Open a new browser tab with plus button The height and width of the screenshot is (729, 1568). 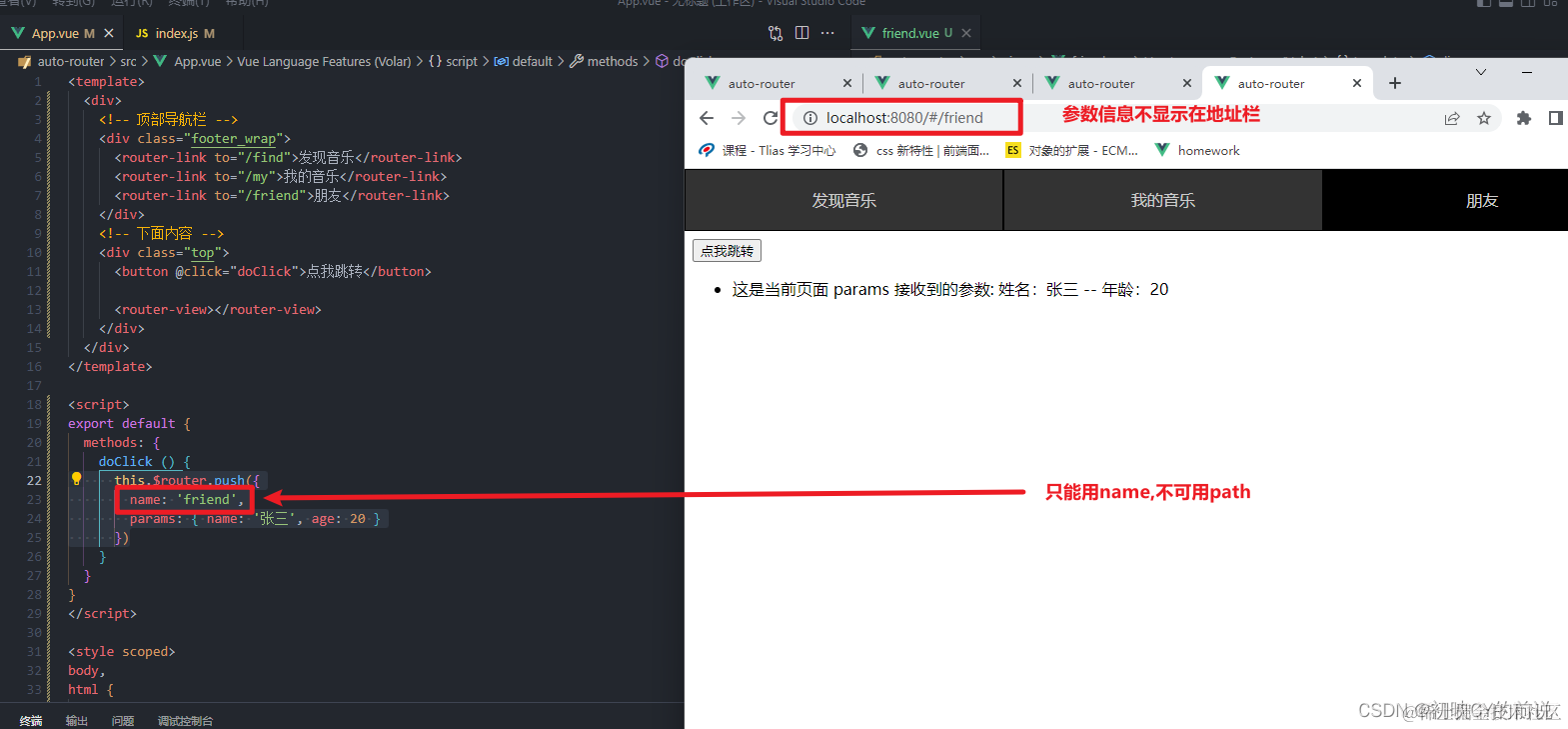coord(1395,83)
